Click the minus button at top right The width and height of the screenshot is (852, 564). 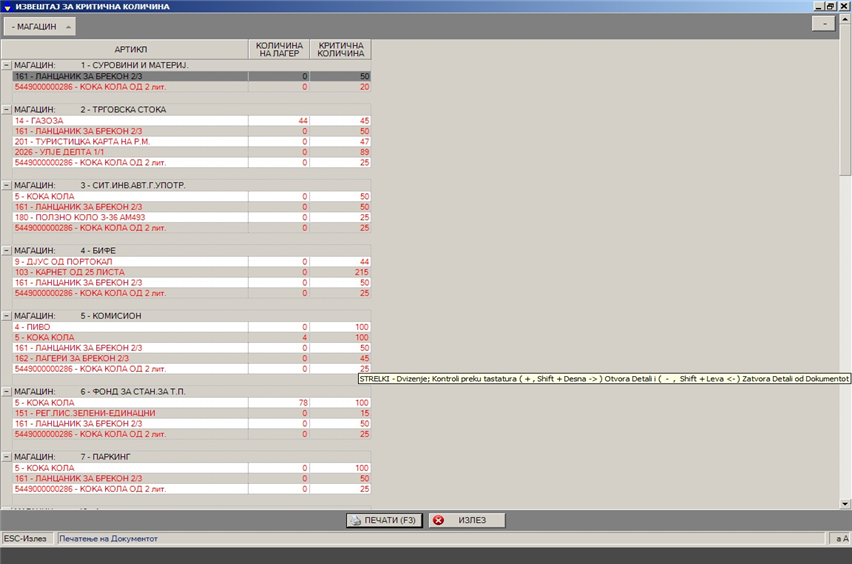[x=823, y=24]
